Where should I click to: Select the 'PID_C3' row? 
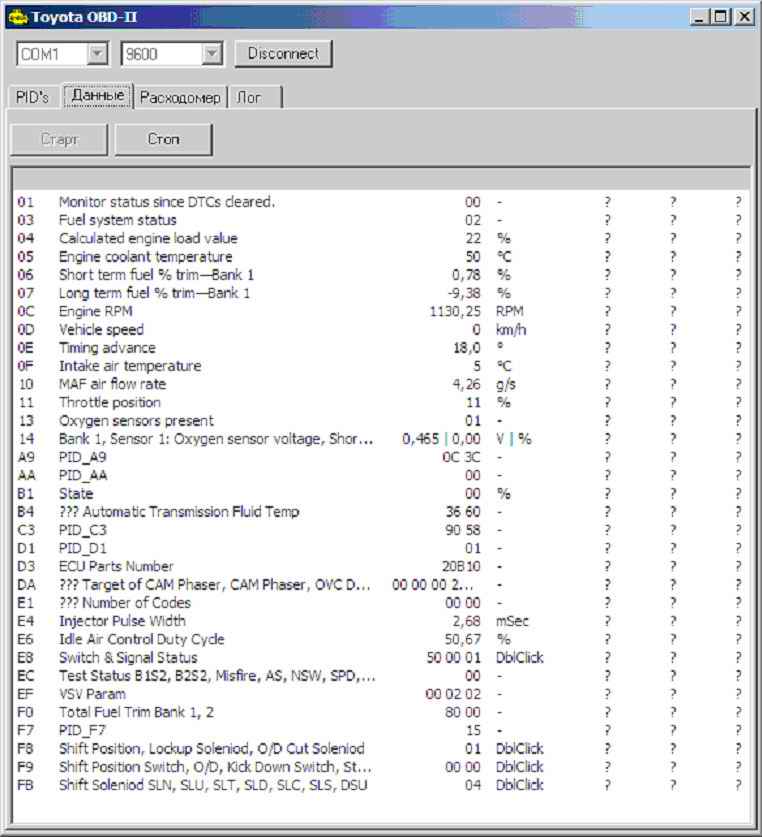tap(381, 530)
